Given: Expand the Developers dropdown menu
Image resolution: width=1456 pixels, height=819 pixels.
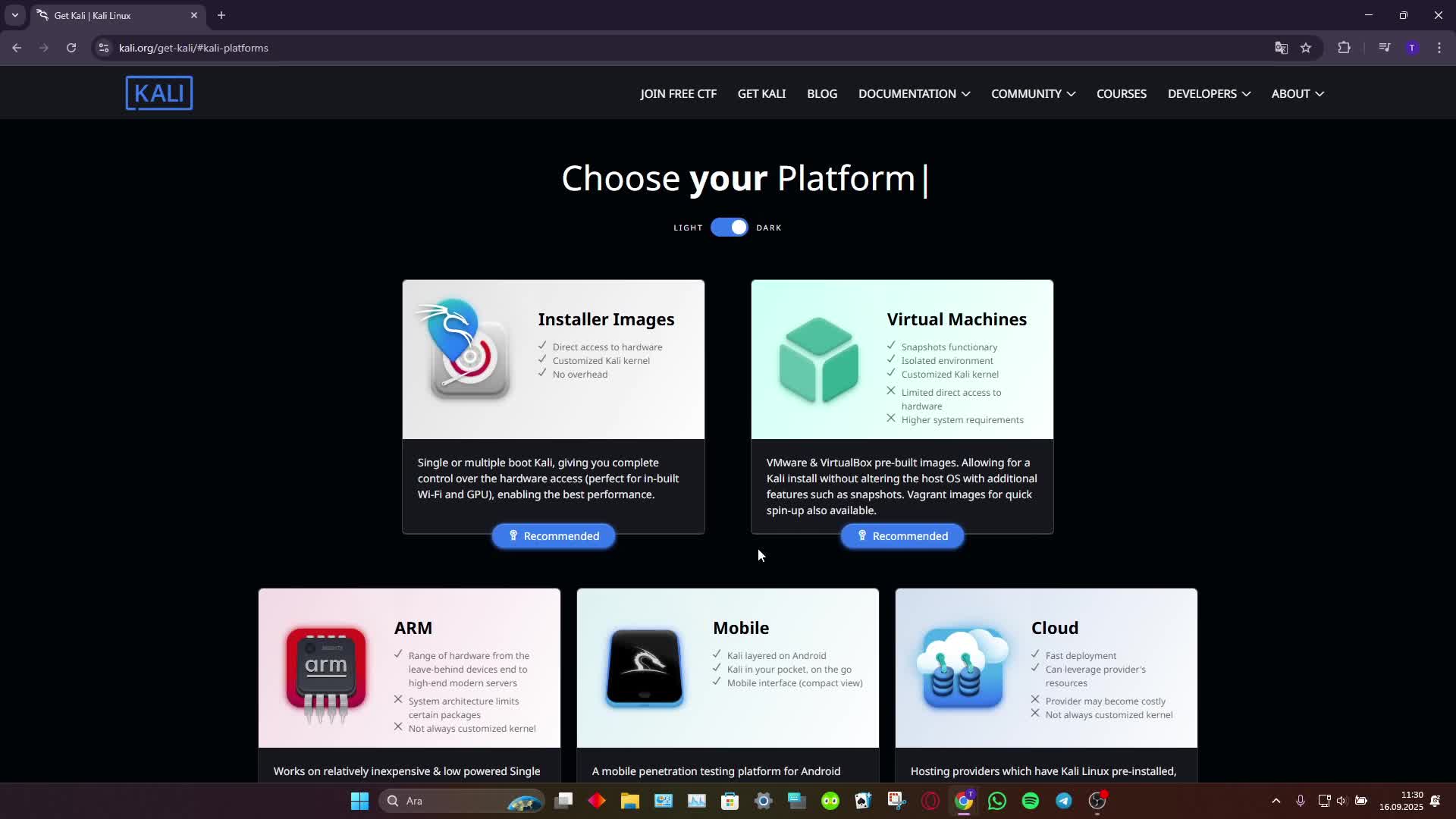Looking at the screenshot, I should [1209, 94].
